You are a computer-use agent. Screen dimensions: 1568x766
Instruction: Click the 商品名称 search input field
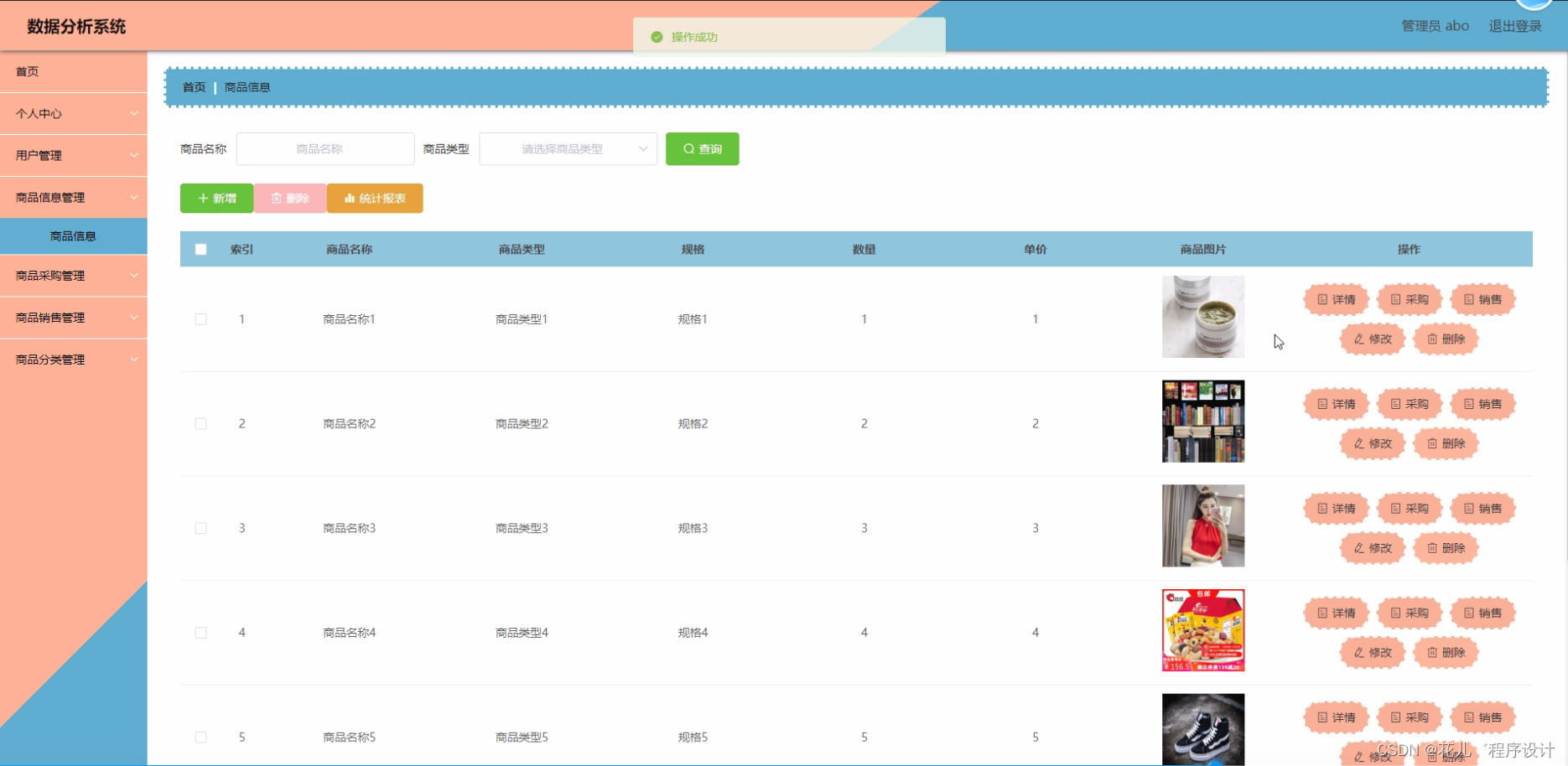tap(325, 148)
